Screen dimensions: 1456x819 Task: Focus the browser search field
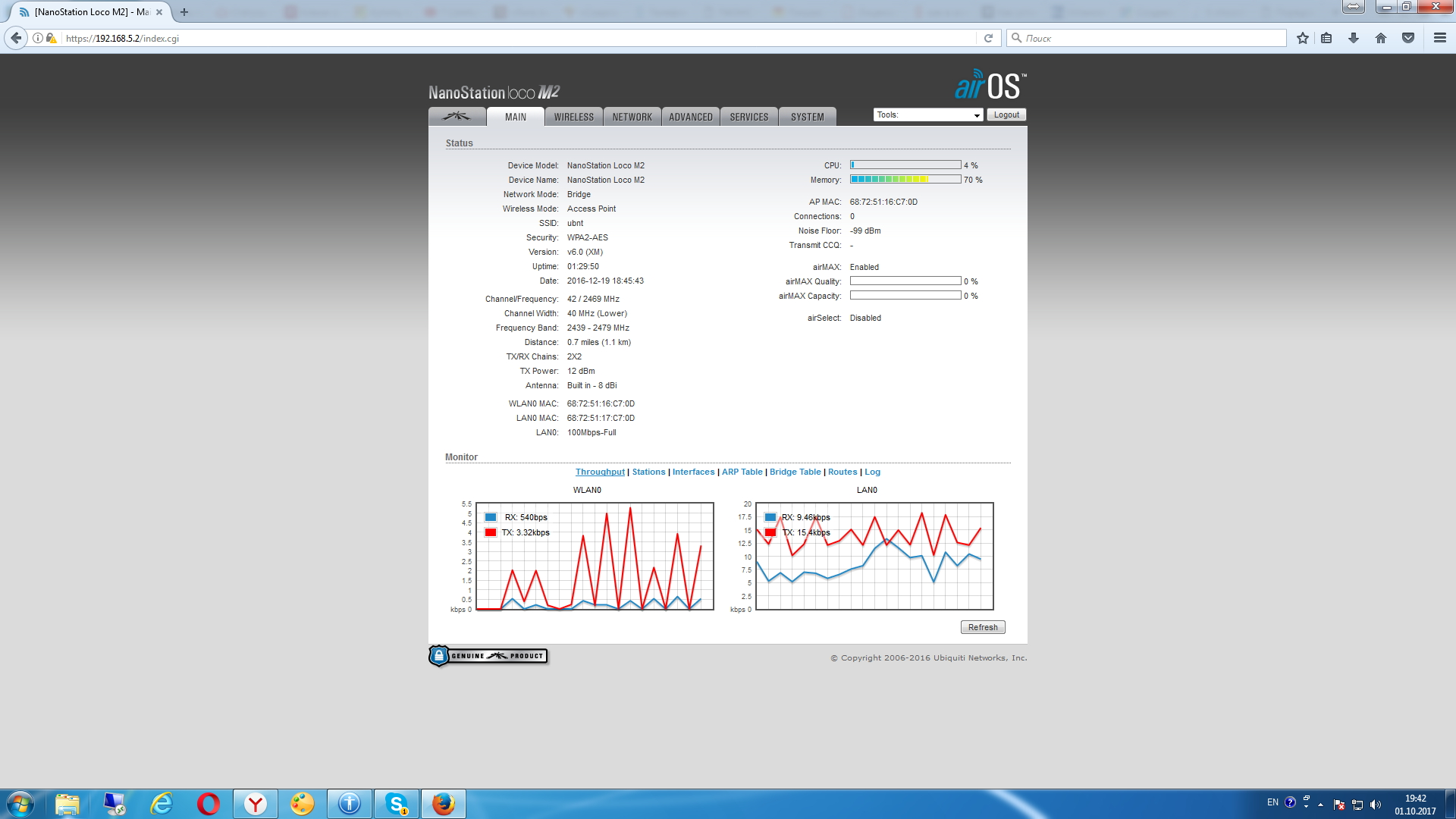point(1147,38)
